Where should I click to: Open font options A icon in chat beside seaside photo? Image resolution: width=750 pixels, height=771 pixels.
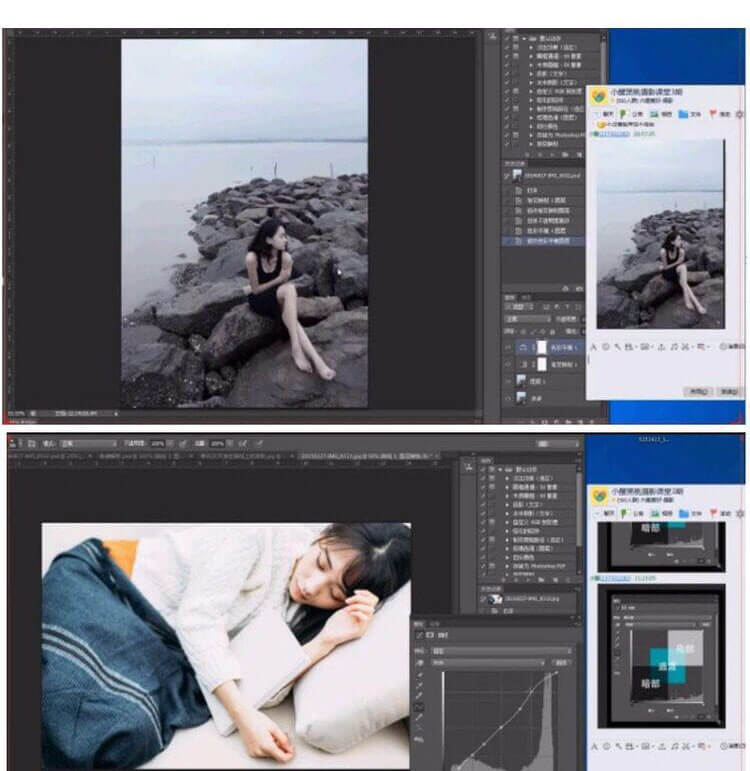pos(594,347)
